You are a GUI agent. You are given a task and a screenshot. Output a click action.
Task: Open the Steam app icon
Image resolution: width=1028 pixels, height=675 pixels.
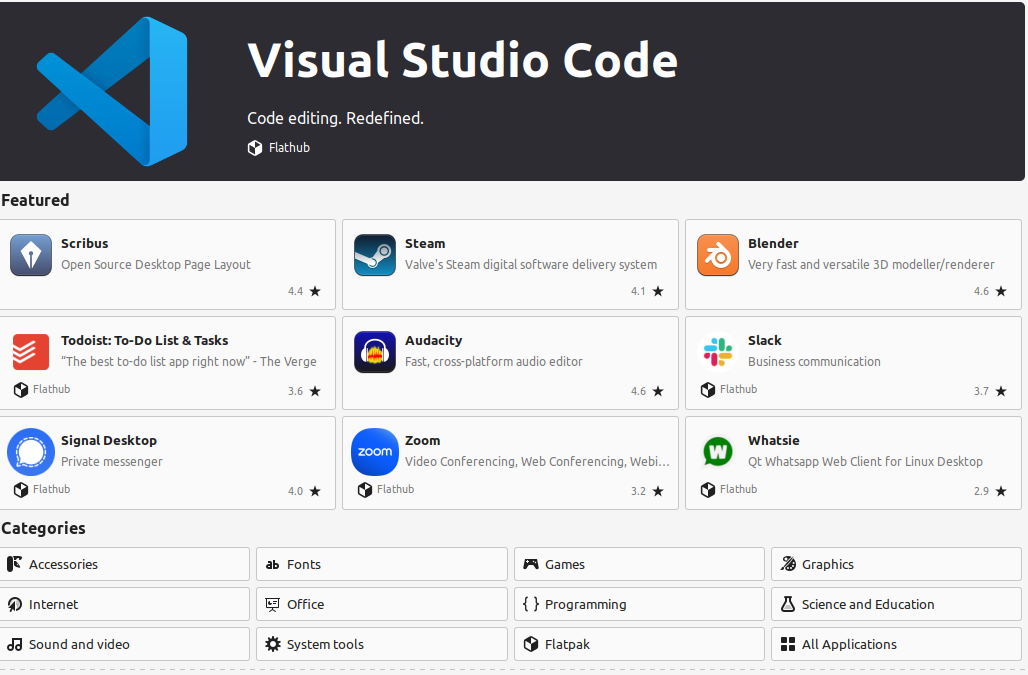pos(375,255)
